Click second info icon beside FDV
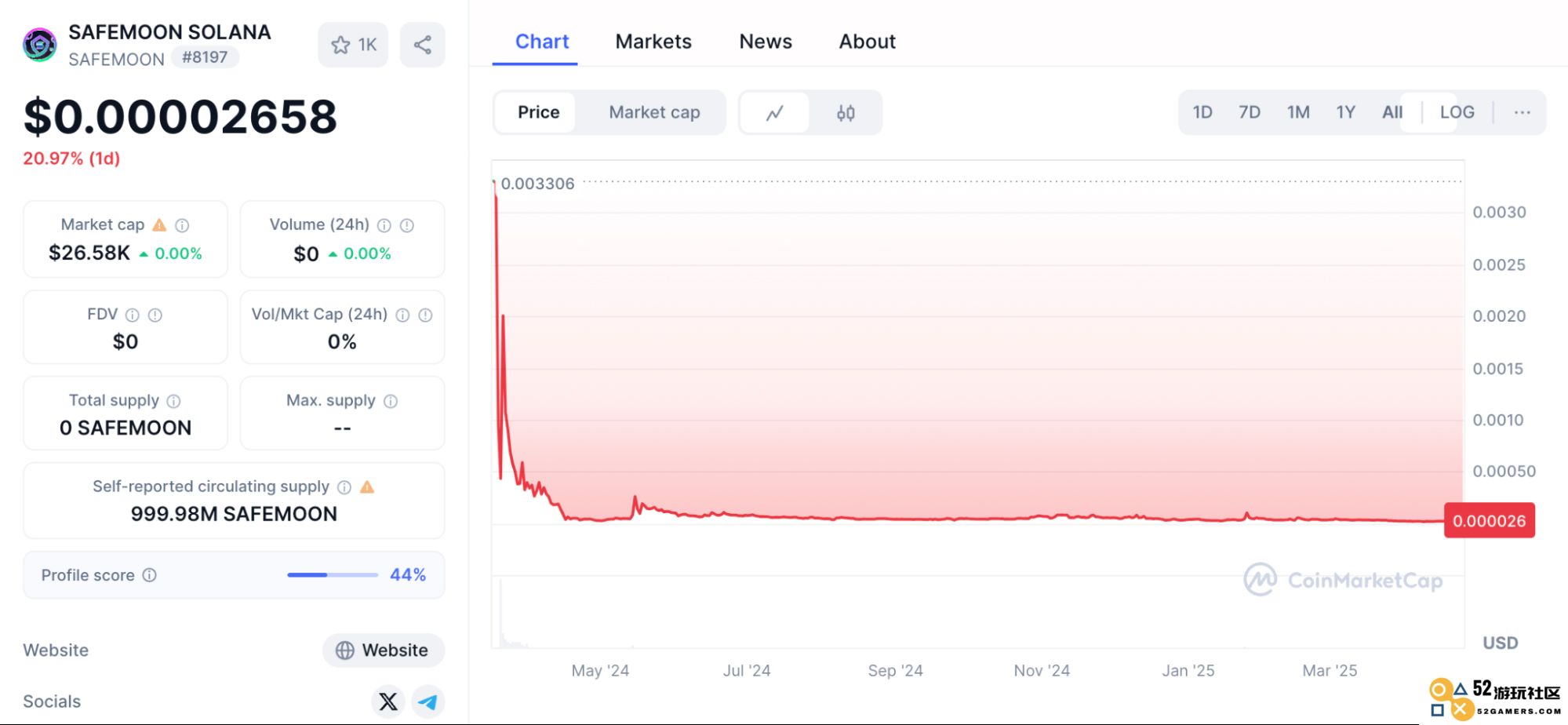 tap(155, 315)
